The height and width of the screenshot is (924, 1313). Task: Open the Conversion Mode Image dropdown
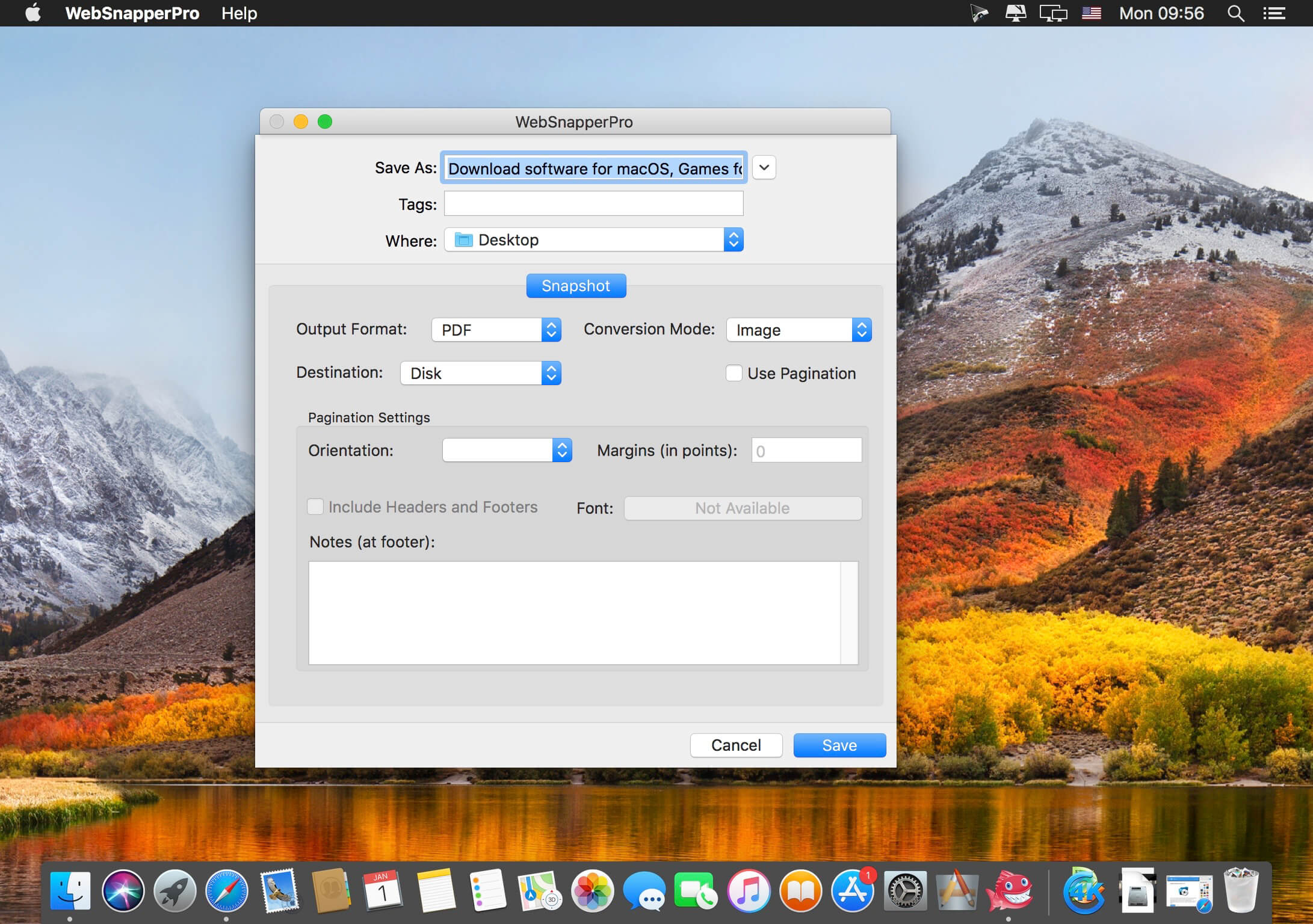click(x=799, y=330)
